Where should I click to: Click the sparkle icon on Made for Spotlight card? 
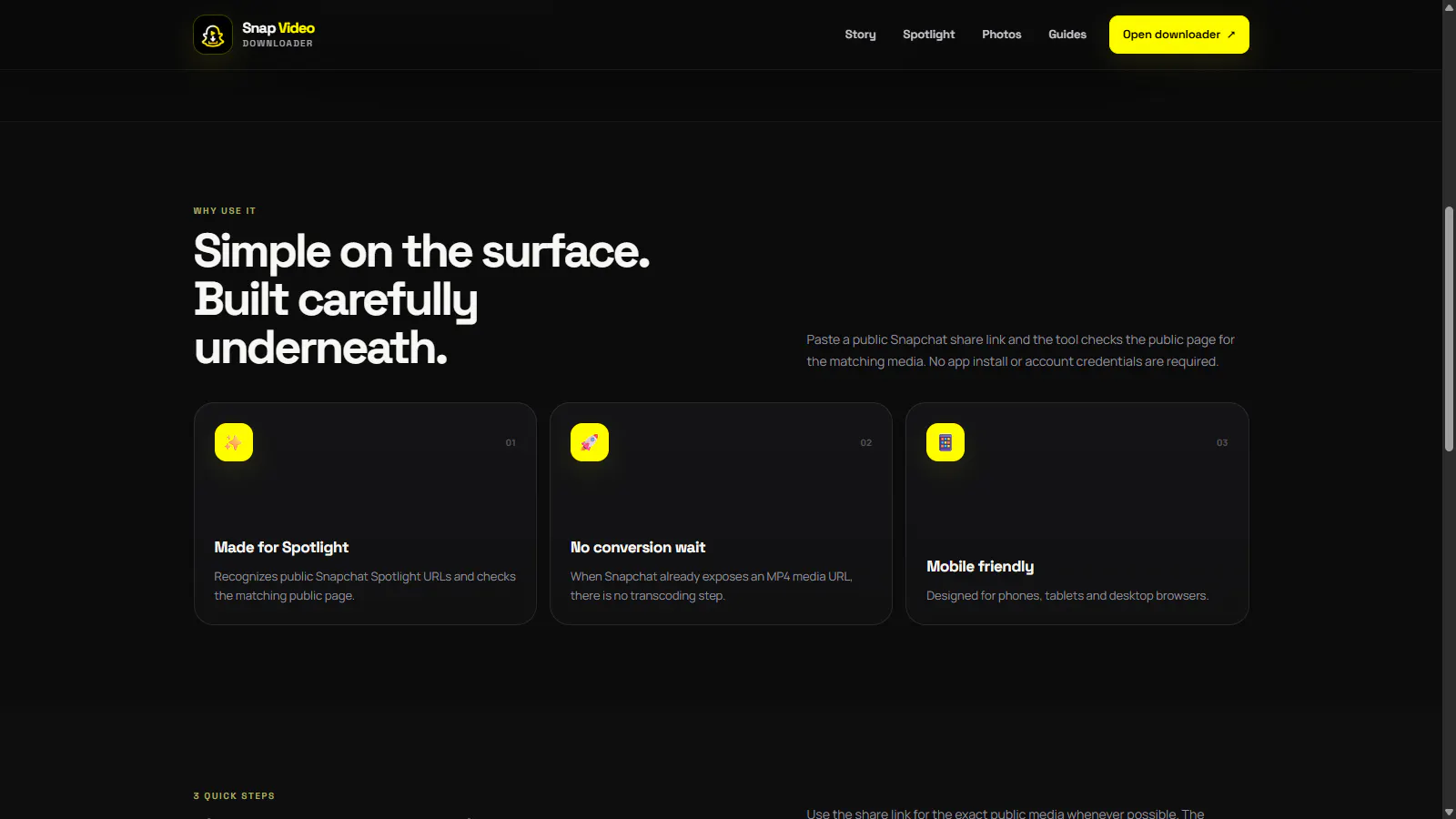234,442
